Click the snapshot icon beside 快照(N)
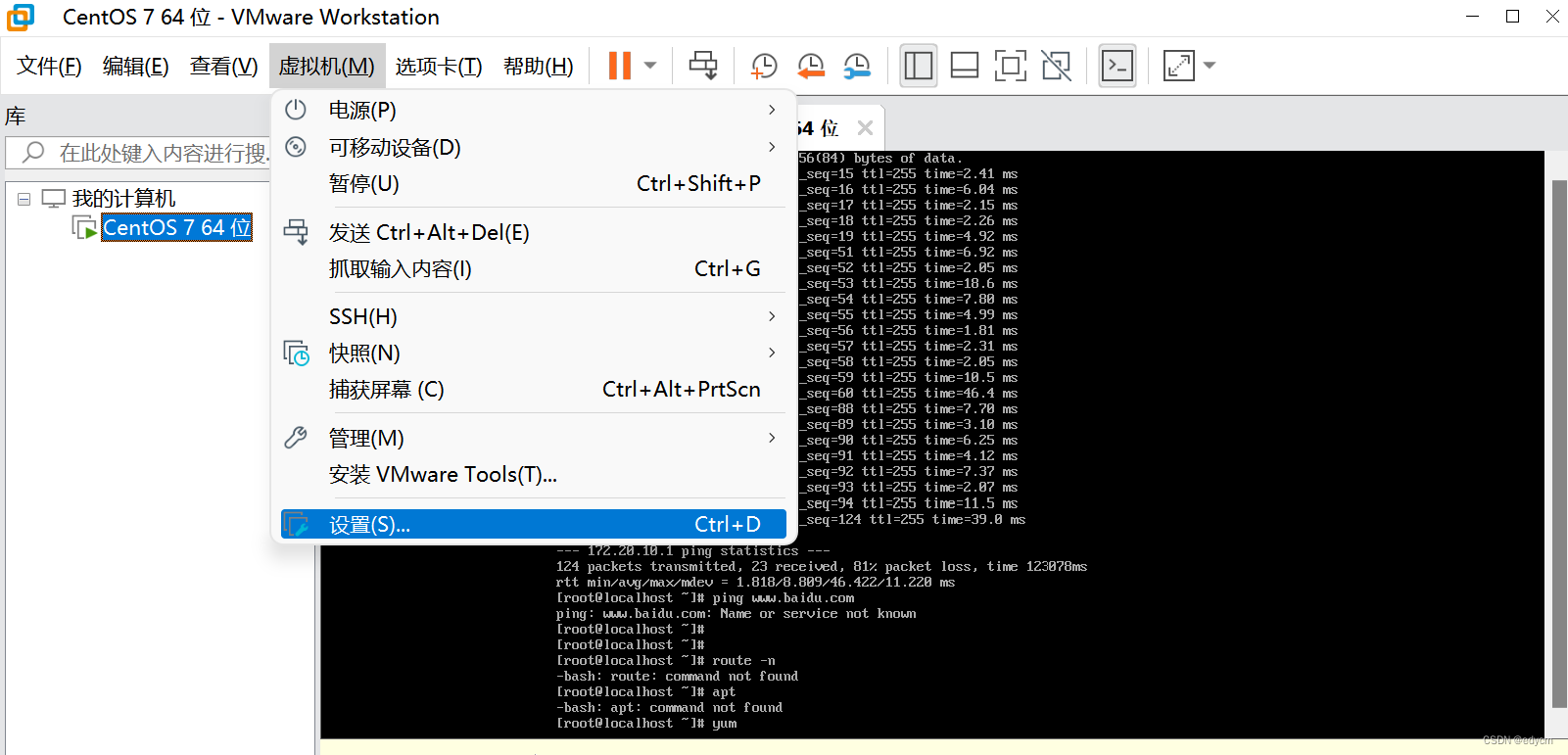Screen dimensions: 1568x755 click(296, 353)
